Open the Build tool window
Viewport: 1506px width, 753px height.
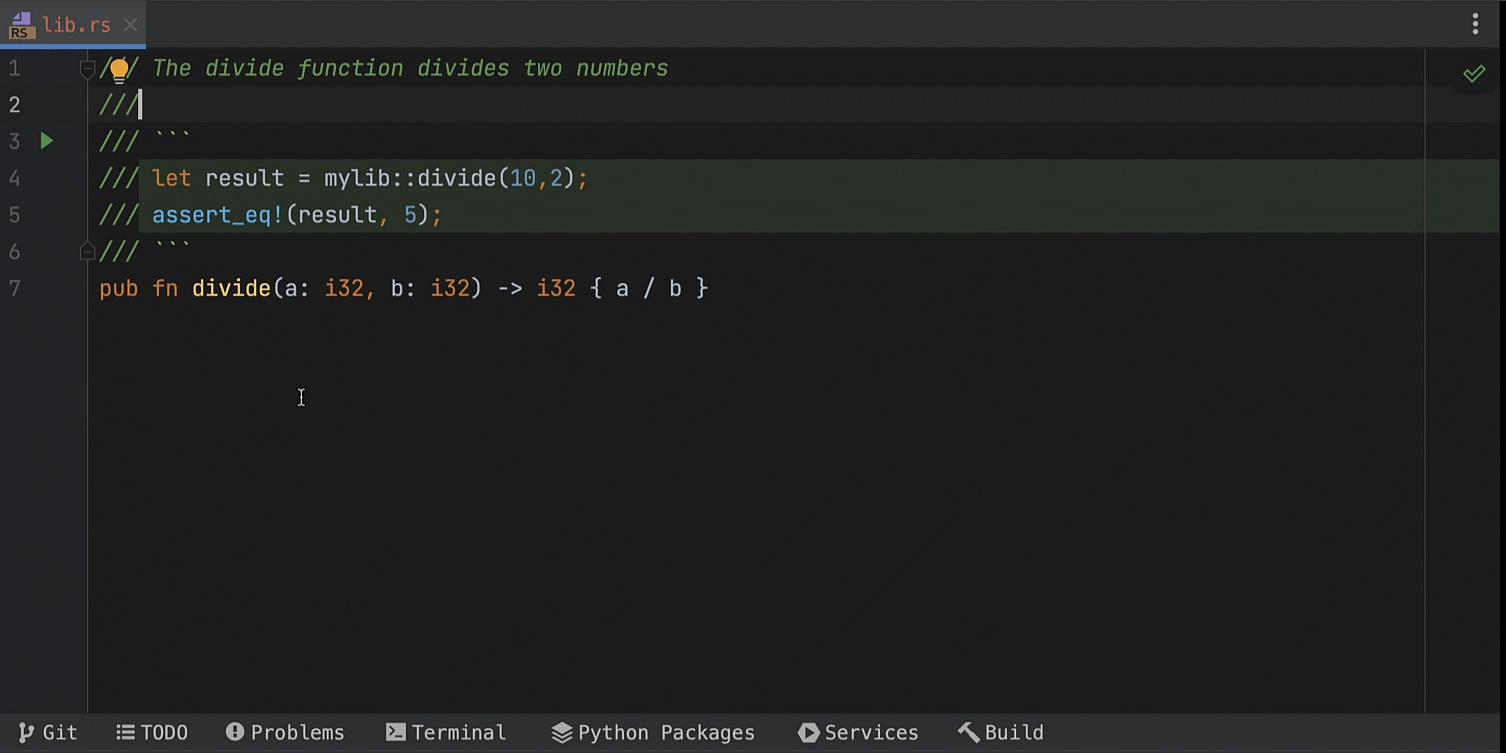coord(1001,732)
